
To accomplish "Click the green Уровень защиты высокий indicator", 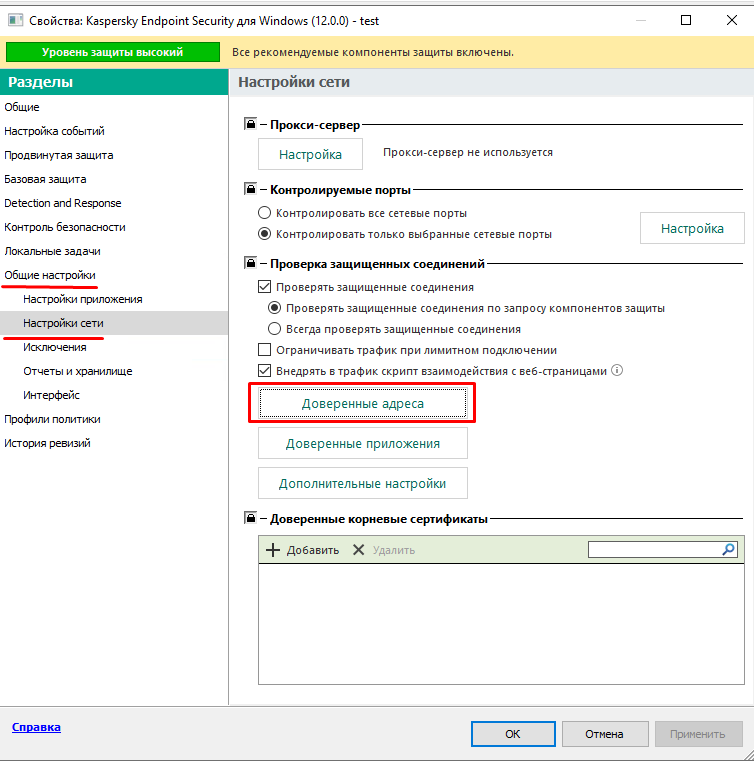I will [113, 52].
